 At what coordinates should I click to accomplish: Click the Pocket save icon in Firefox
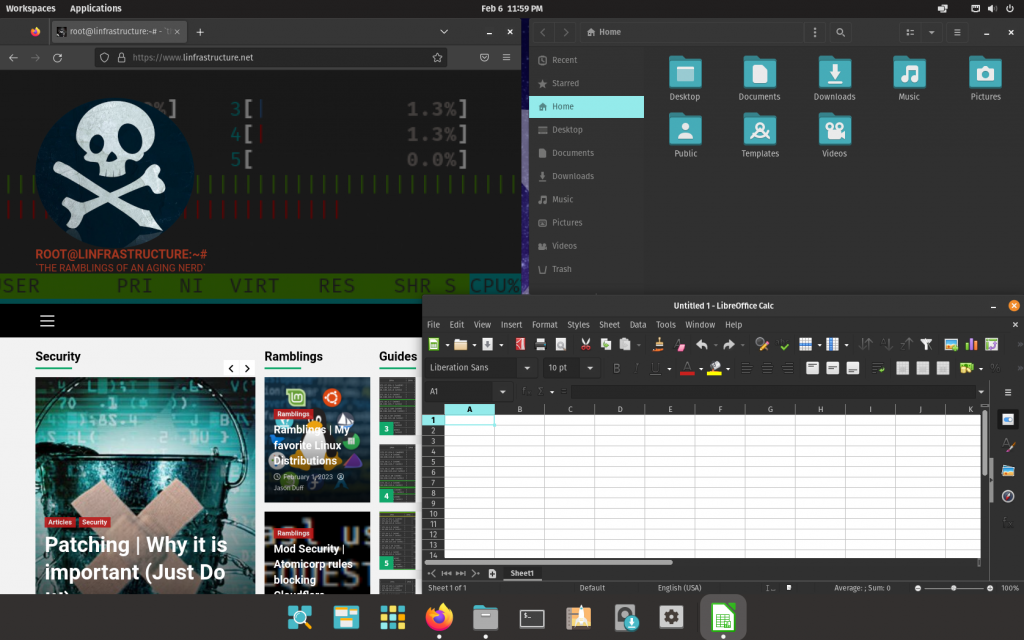[x=485, y=57]
